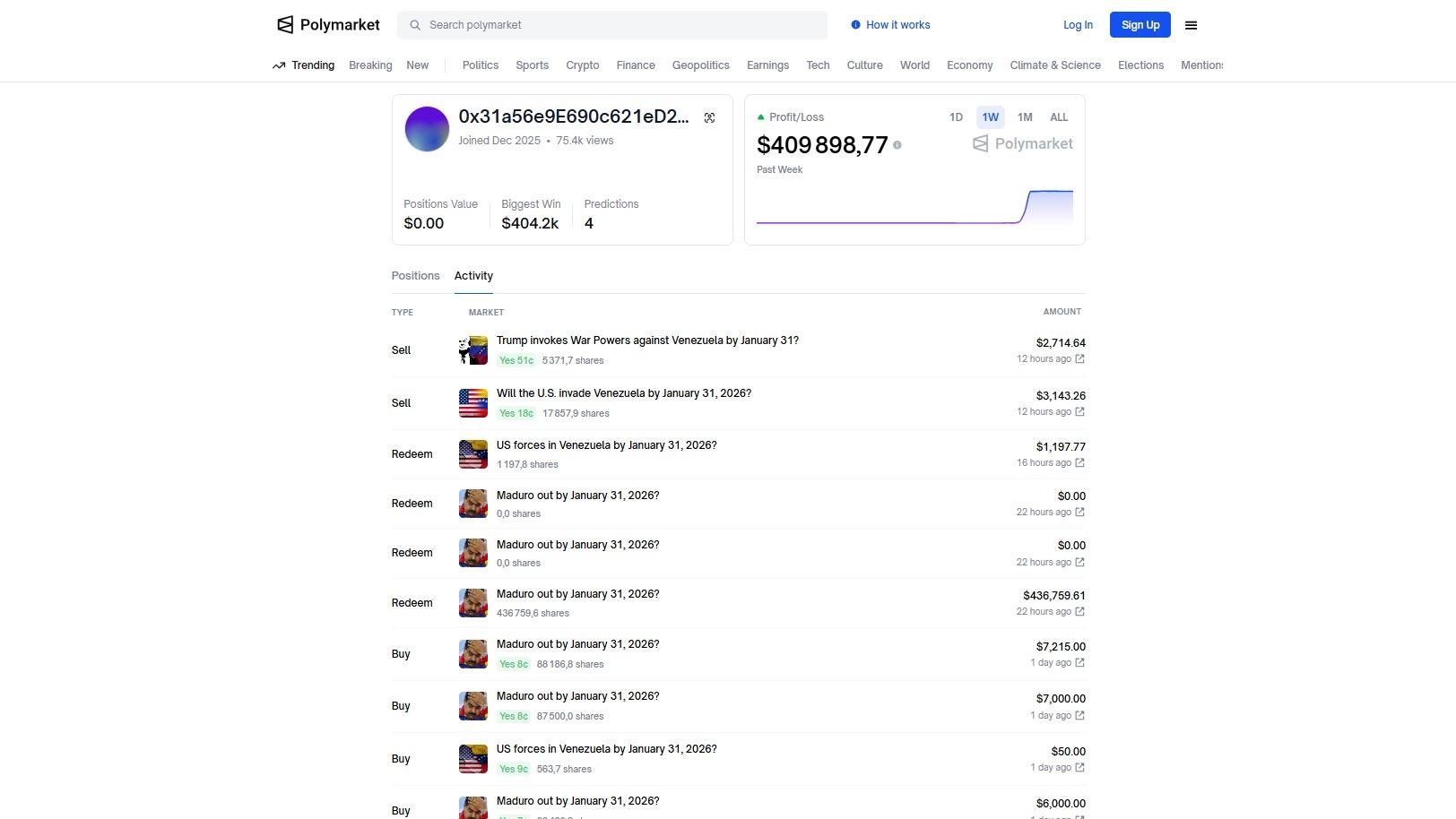Select the 1M profit/loss timeframe
Screen dimensions: 1456x819
[1025, 117]
